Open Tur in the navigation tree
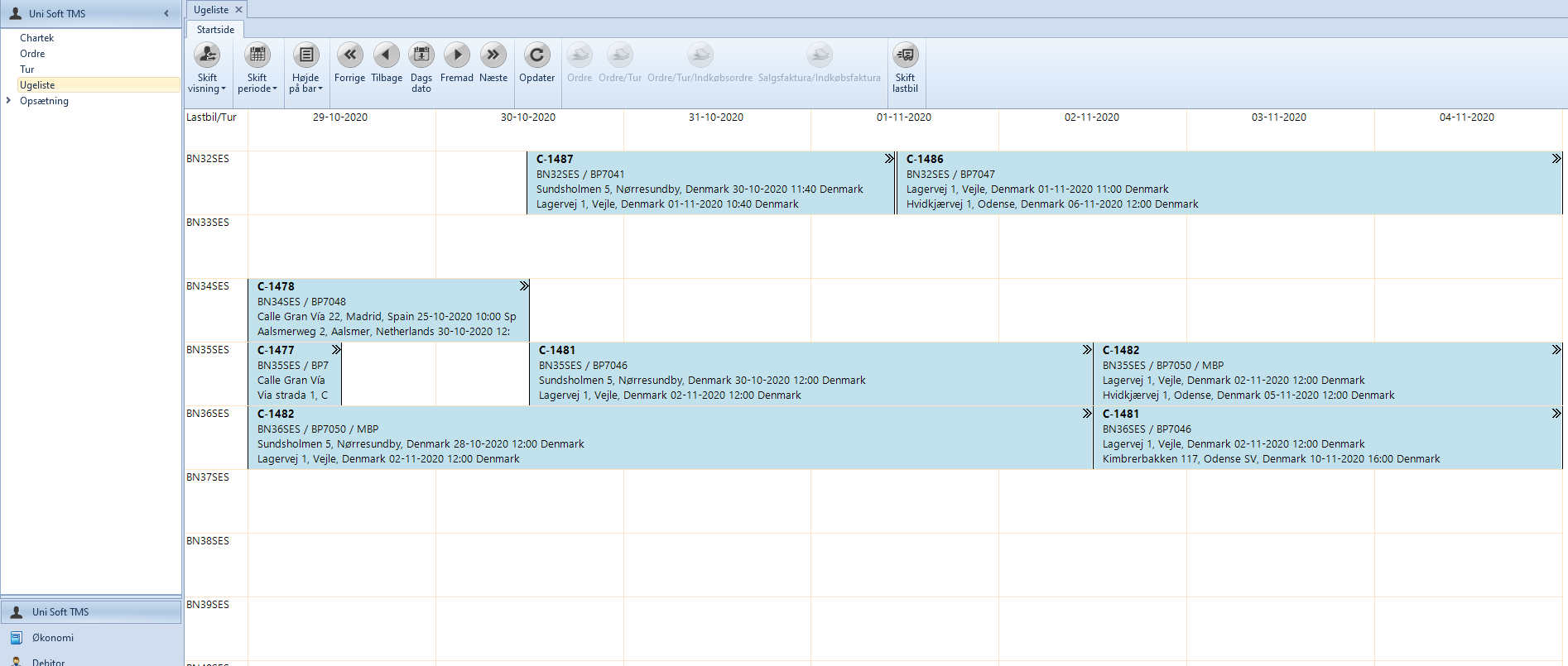The width and height of the screenshot is (1568, 666). (x=27, y=69)
